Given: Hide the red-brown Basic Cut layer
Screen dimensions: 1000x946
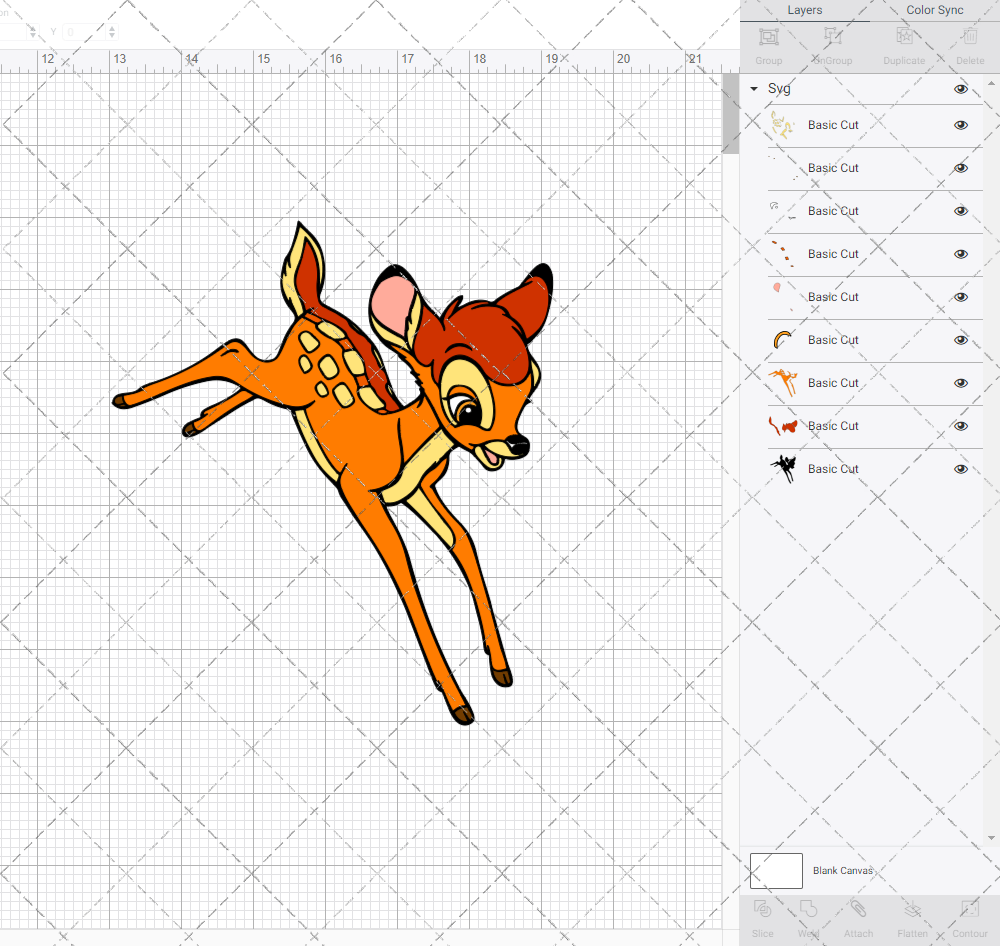Looking at the screenshot, I should point(961,426).
